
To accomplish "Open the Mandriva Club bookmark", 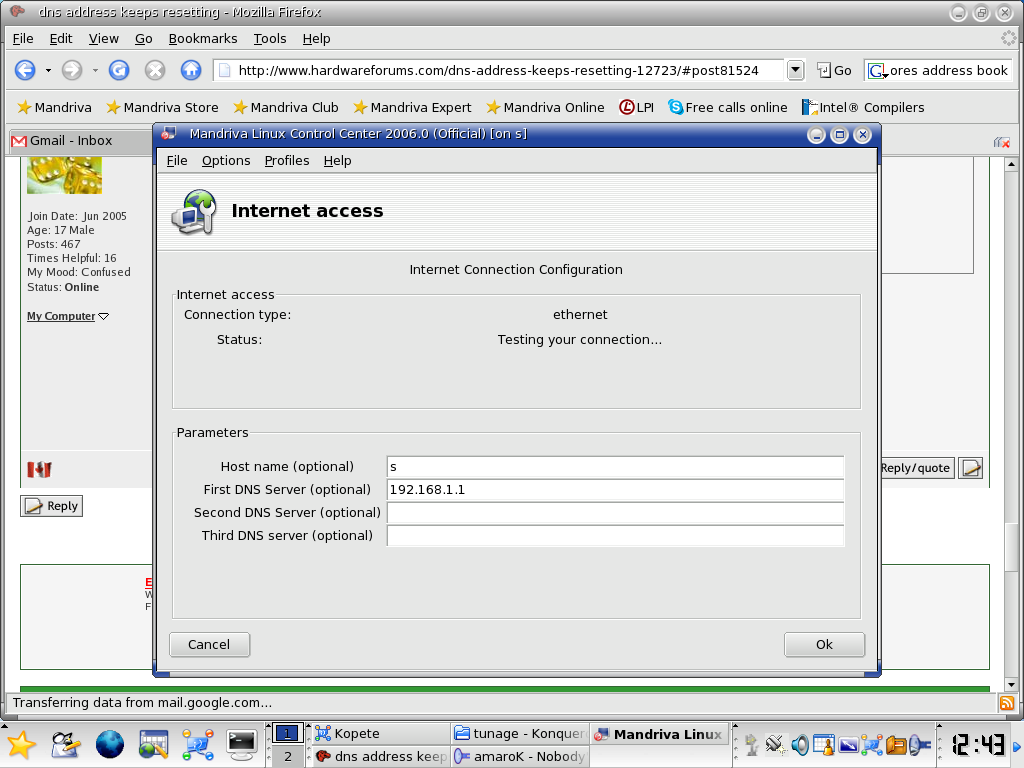I will coord(286,107).
